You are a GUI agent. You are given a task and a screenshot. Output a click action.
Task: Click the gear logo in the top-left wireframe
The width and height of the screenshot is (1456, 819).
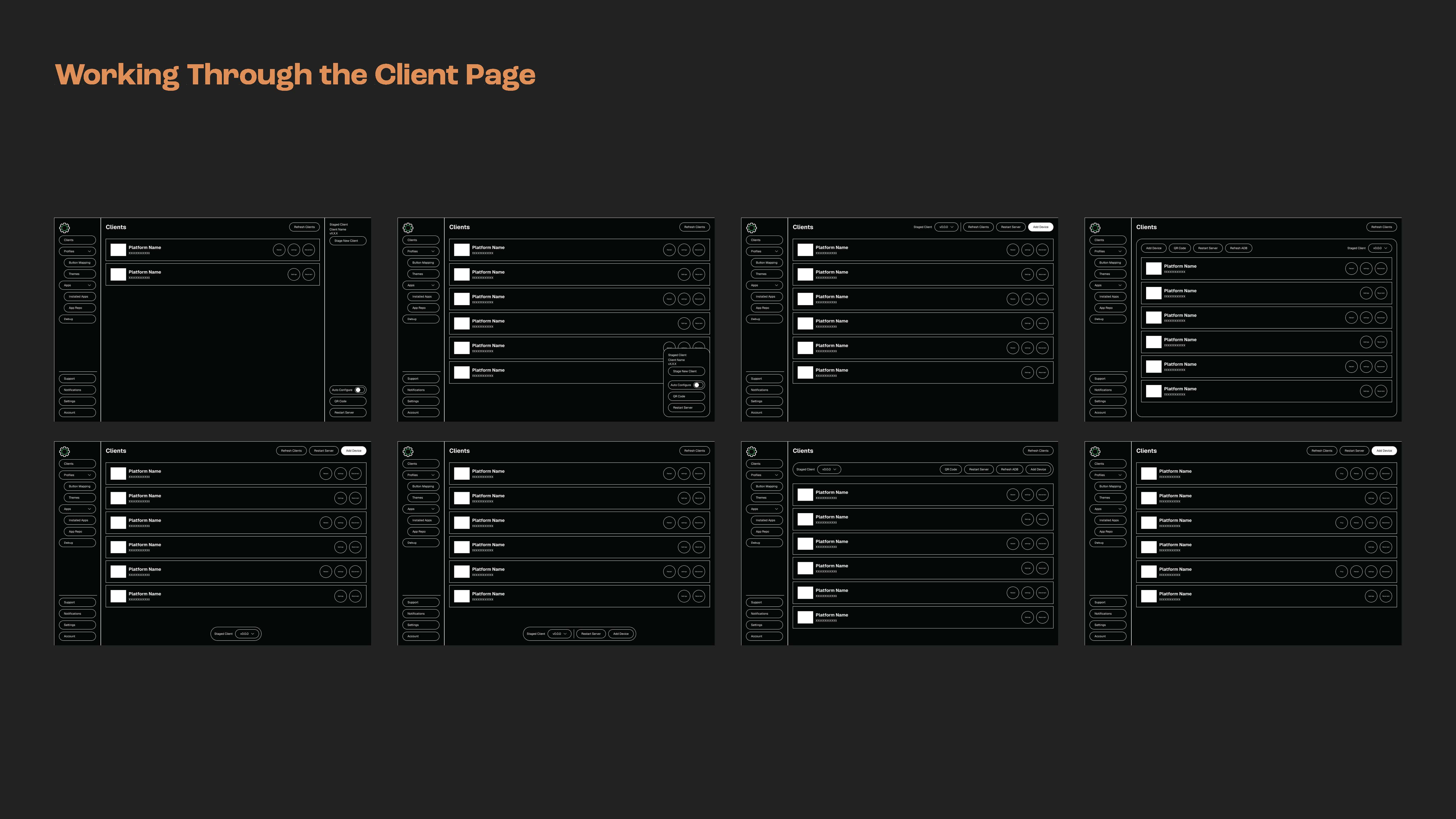64,228
